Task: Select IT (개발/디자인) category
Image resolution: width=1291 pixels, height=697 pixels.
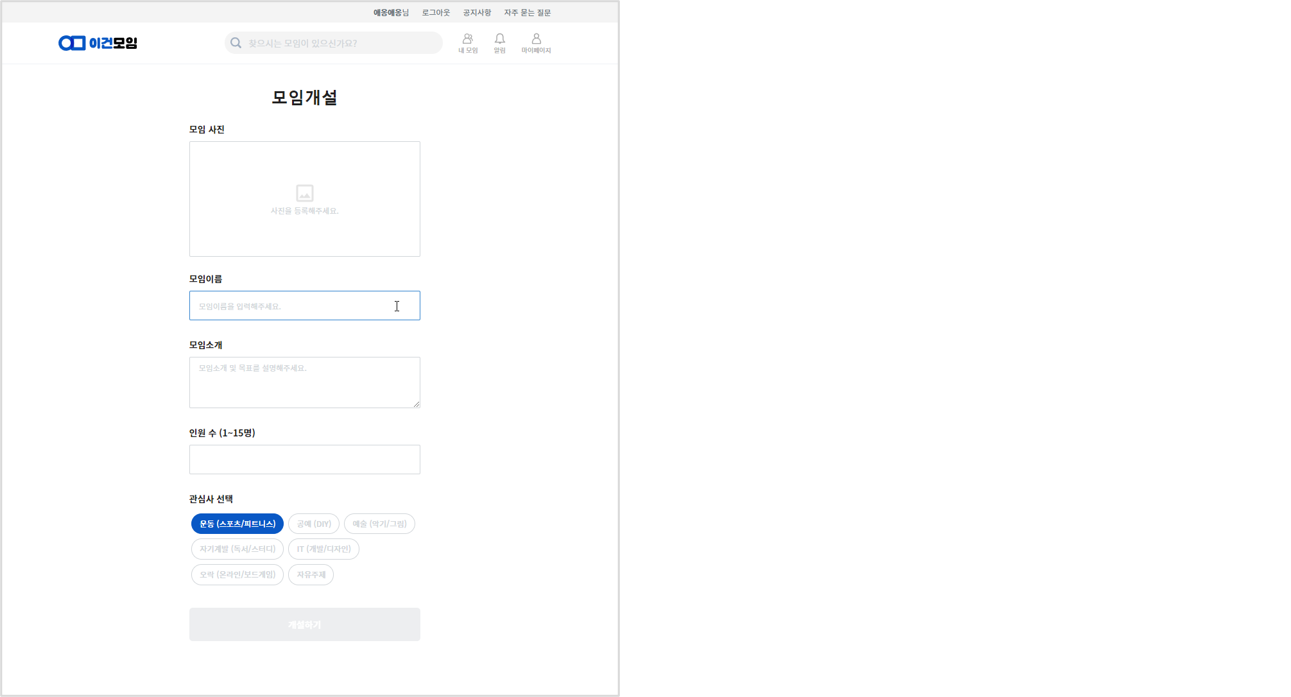Action: (322, 548)
